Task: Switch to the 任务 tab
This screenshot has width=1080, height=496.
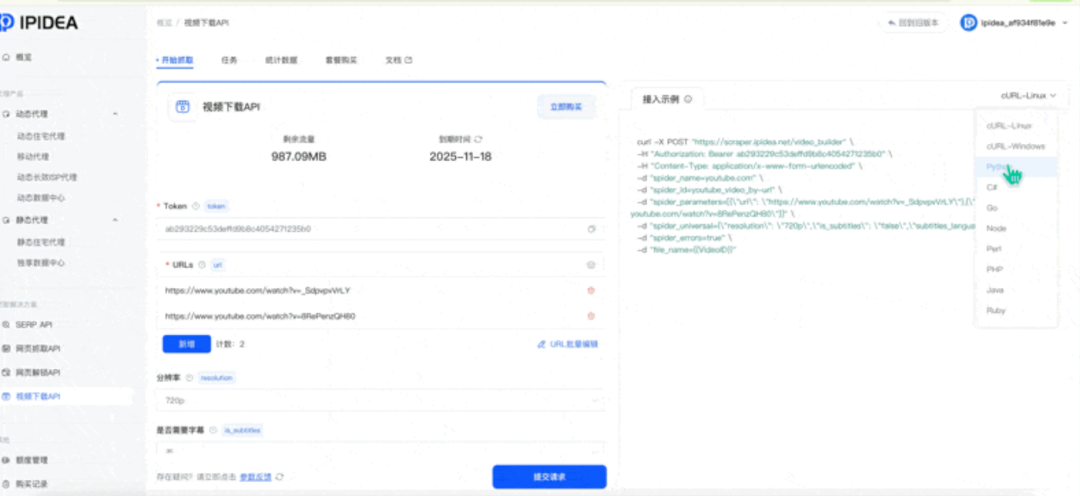Action: pyautogui.click(x=229, y=61)
